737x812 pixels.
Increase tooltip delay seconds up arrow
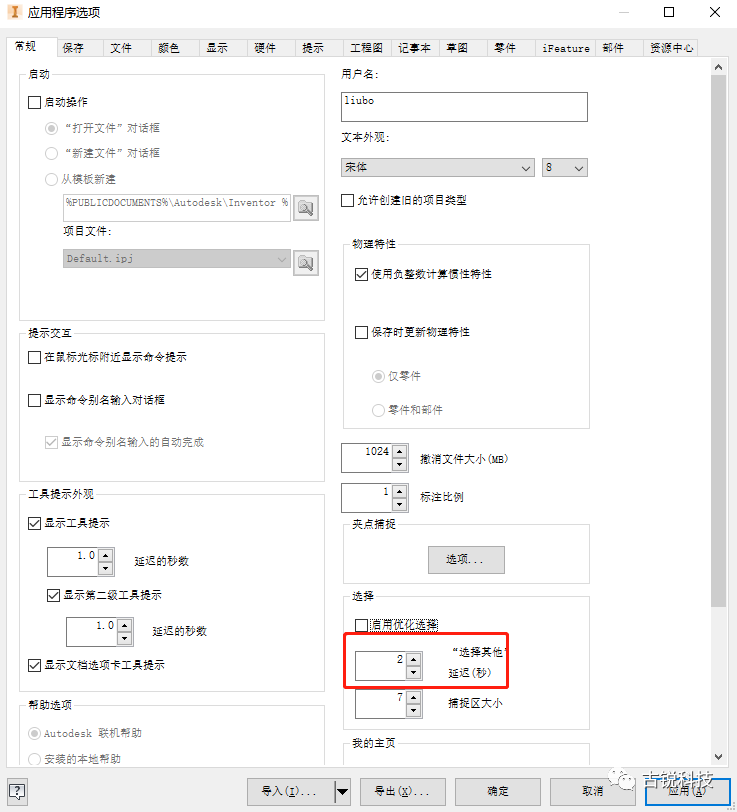(105, 556)
